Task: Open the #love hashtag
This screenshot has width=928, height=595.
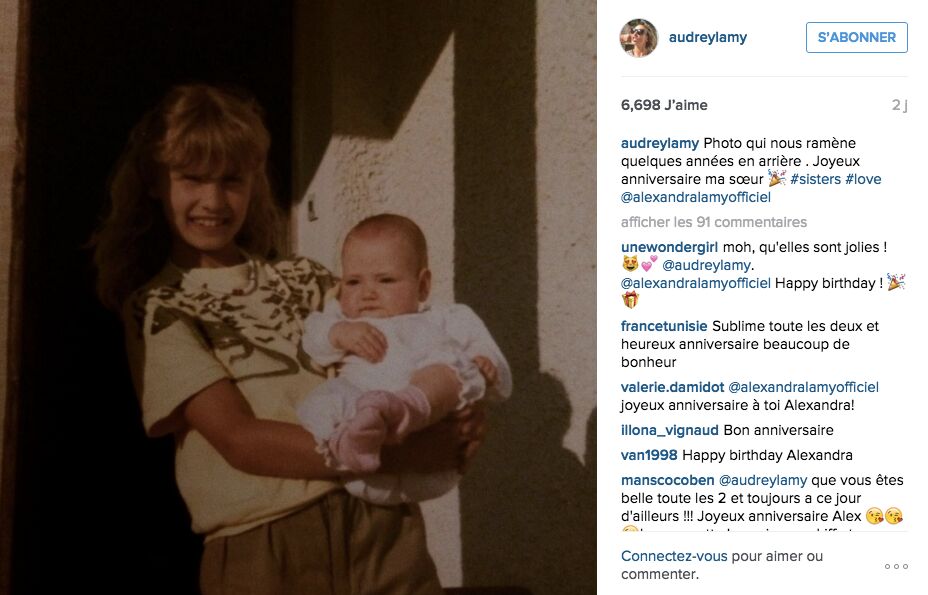Action: coord(863,179)
